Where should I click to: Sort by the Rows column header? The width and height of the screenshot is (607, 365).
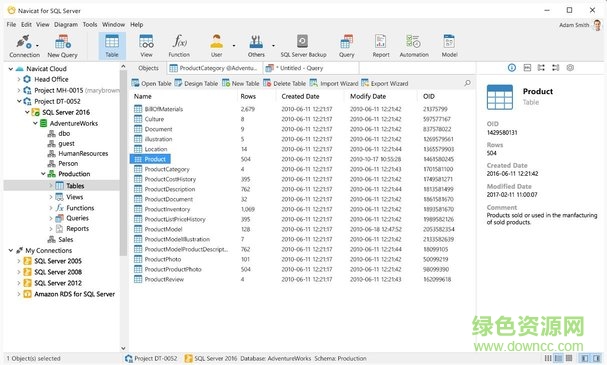tap(248, 96)
